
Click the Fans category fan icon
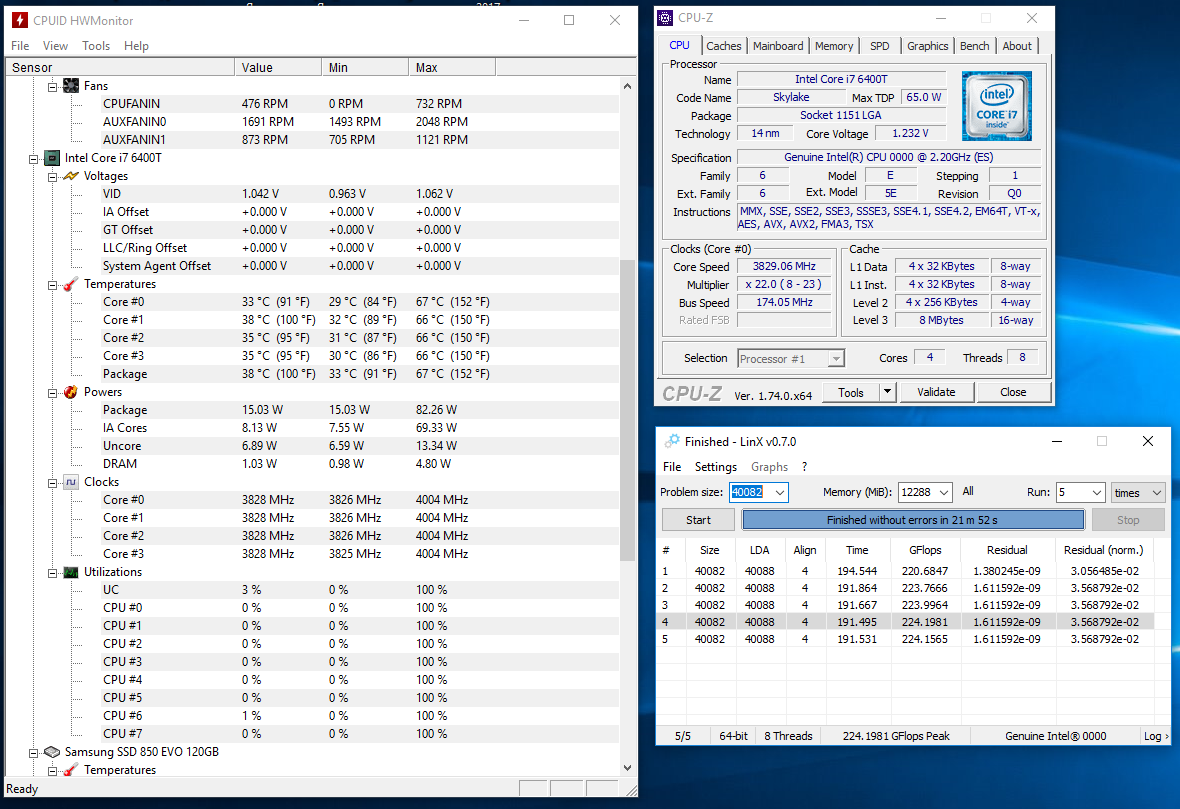click(71, 86)
